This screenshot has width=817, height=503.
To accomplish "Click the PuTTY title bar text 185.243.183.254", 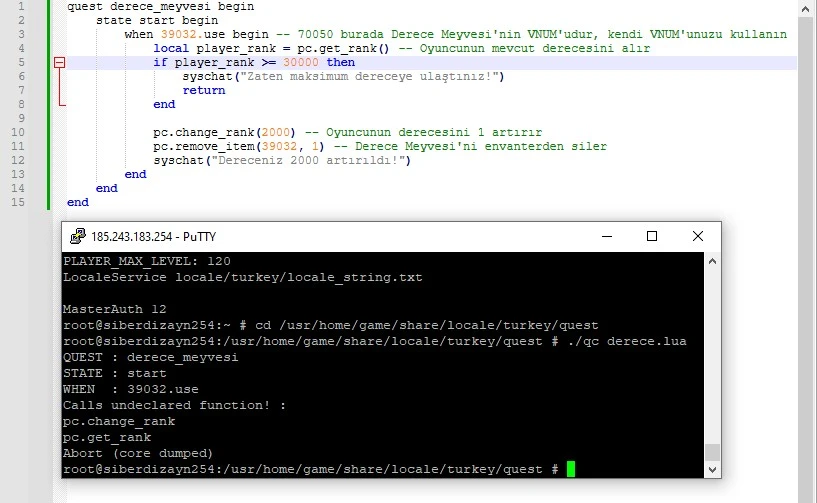I will click(152, 237).
